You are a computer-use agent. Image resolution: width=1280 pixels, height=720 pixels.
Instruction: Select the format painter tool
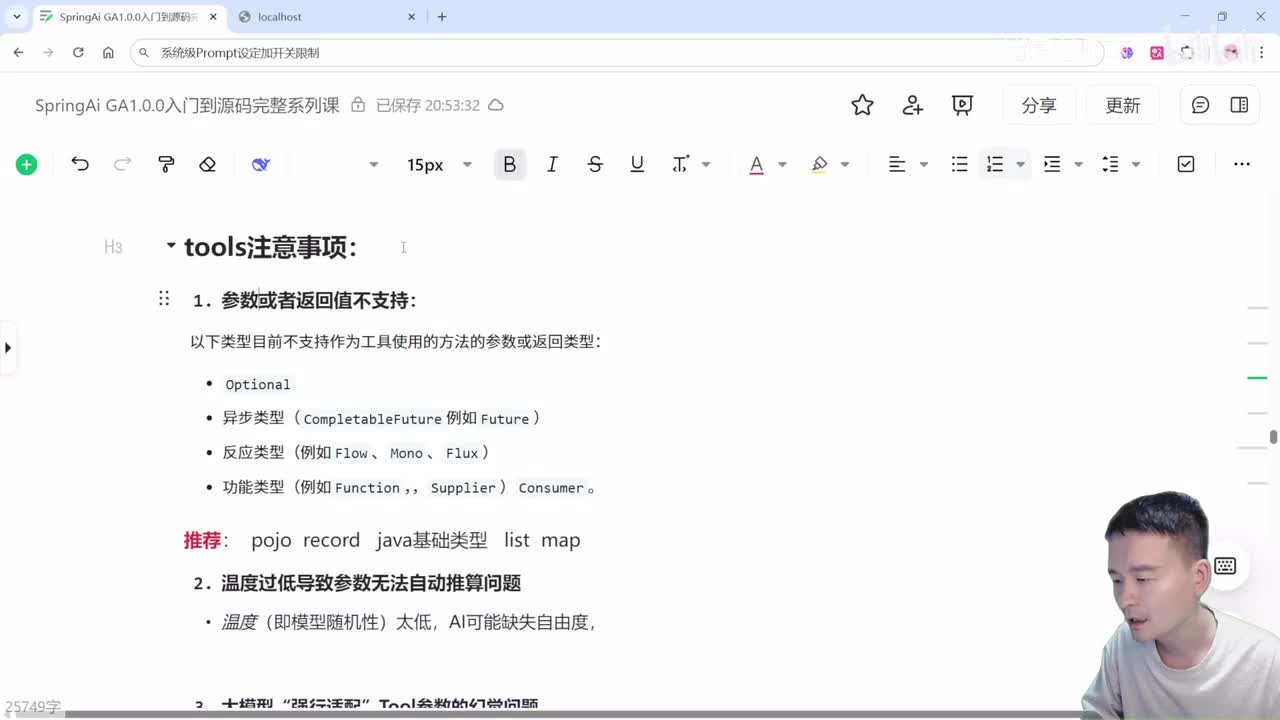coord(166,164)
